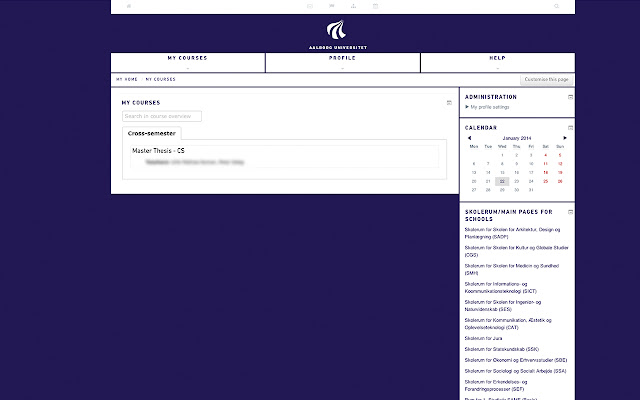640x400 pixels.
Task: Click My Home breadcrumb link
Action: [x=127, y=79]
